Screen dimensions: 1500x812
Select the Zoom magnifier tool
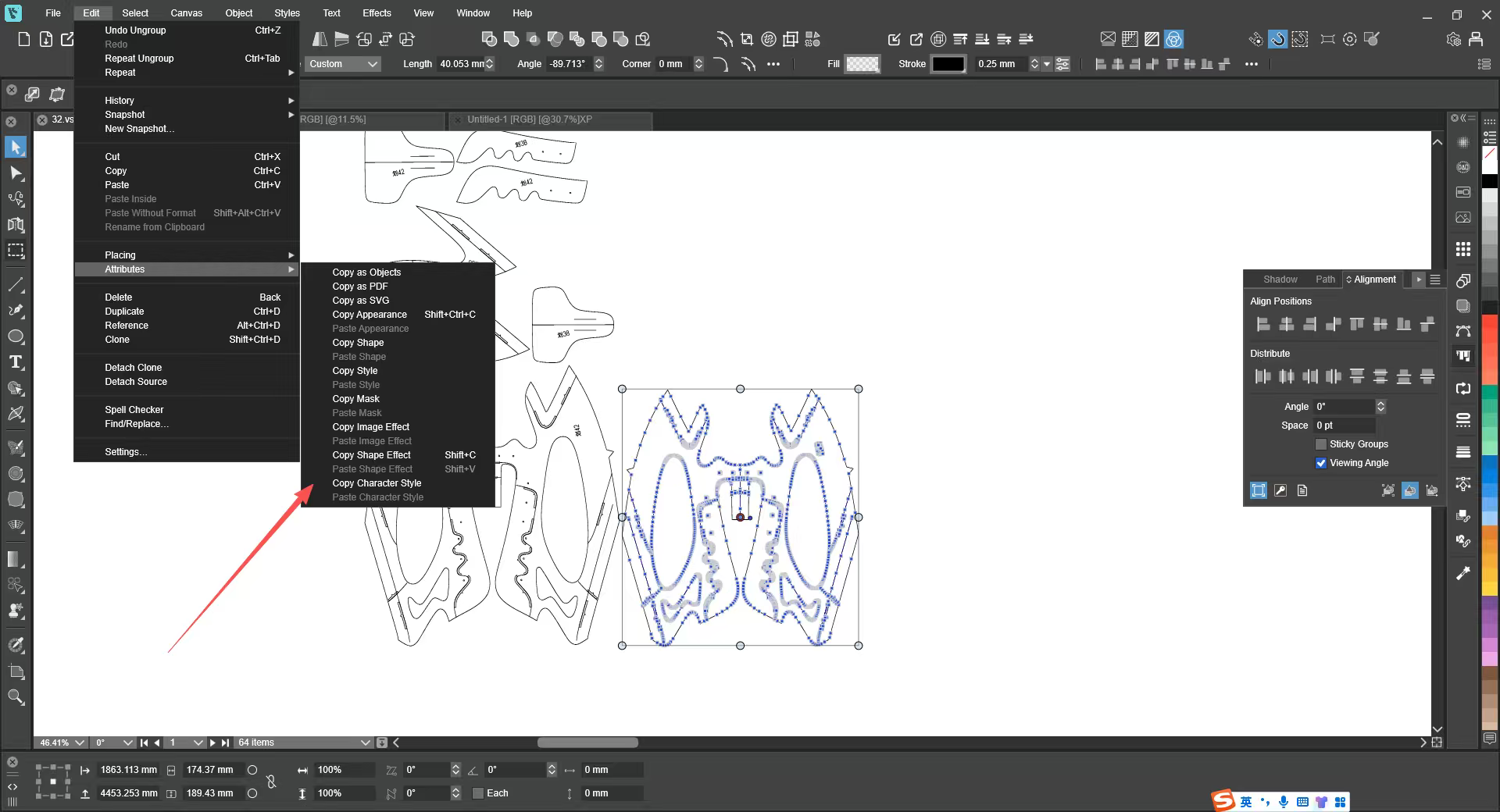coord(16,697)
